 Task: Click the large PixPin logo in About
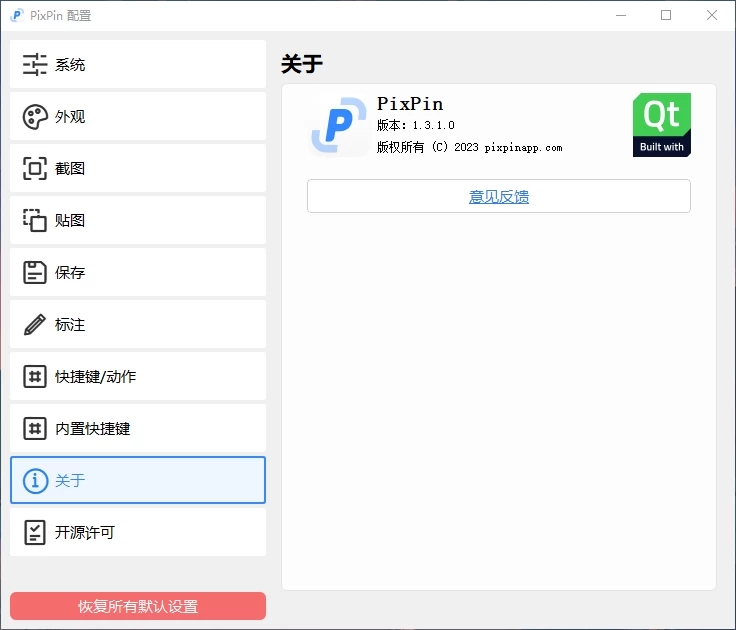click(338, 126)
